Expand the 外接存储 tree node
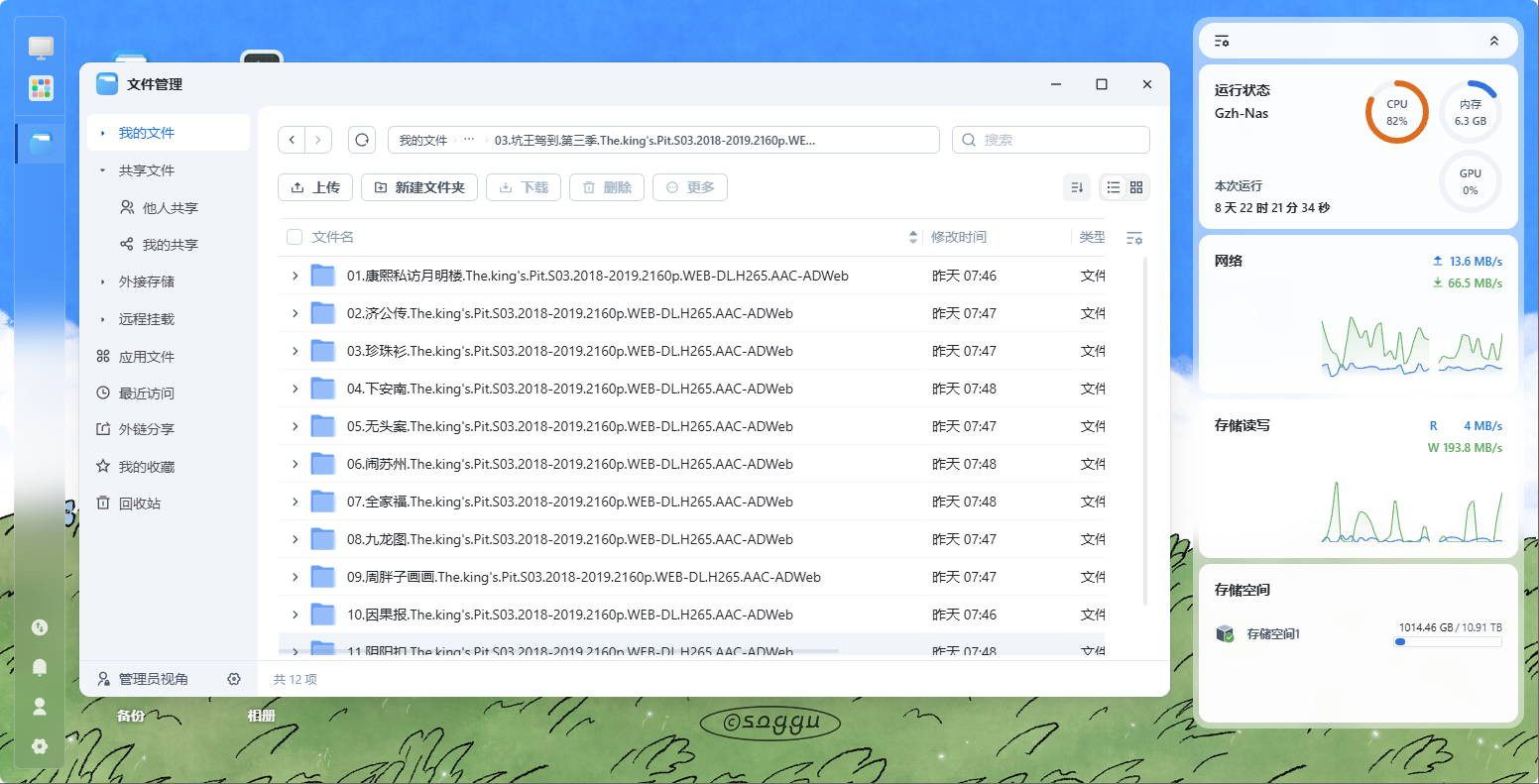1539x784 pixels. [102, 282]
